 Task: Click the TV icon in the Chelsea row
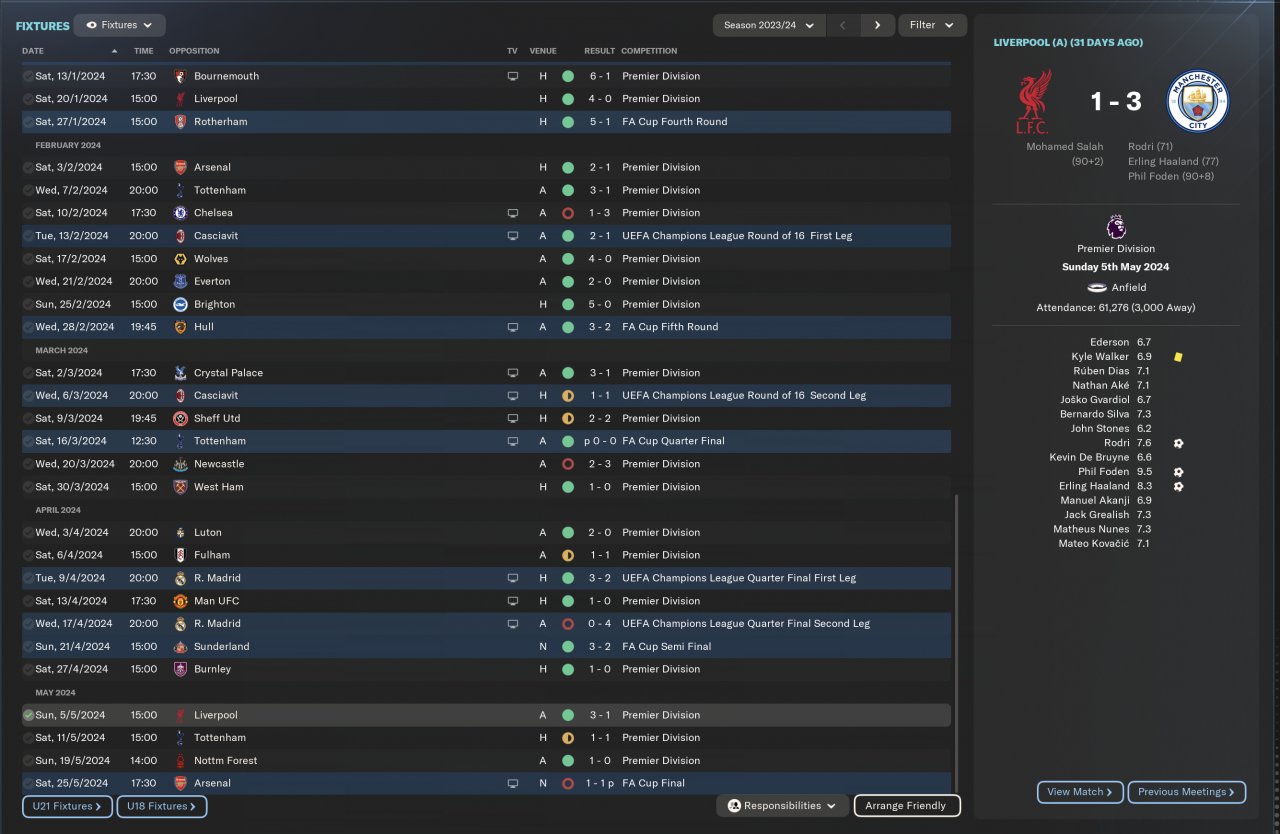pyautogui.click(x=513, y=213)
